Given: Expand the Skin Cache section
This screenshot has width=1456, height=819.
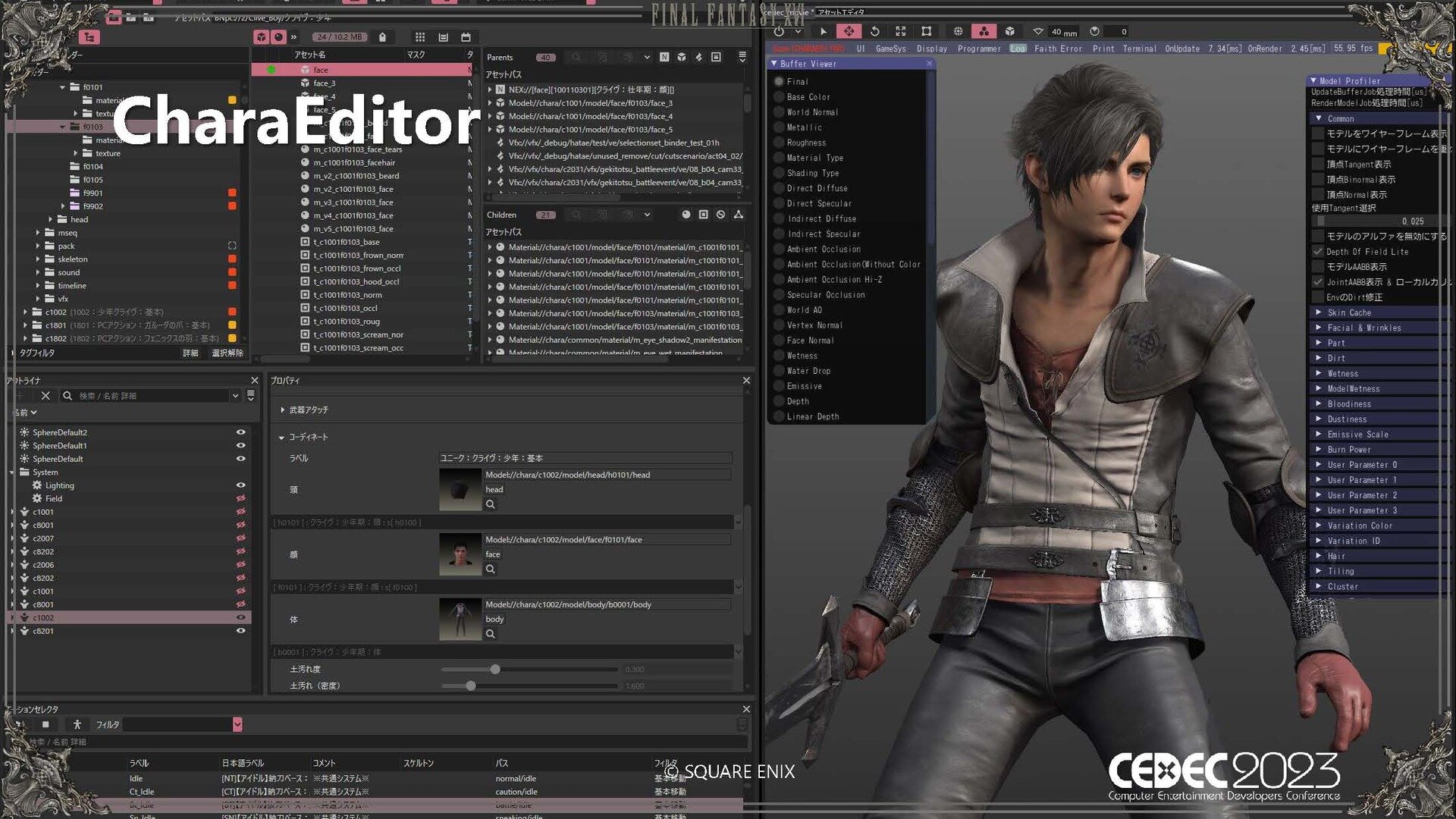Looking at the screenshot, I should tap(1319, 312).
